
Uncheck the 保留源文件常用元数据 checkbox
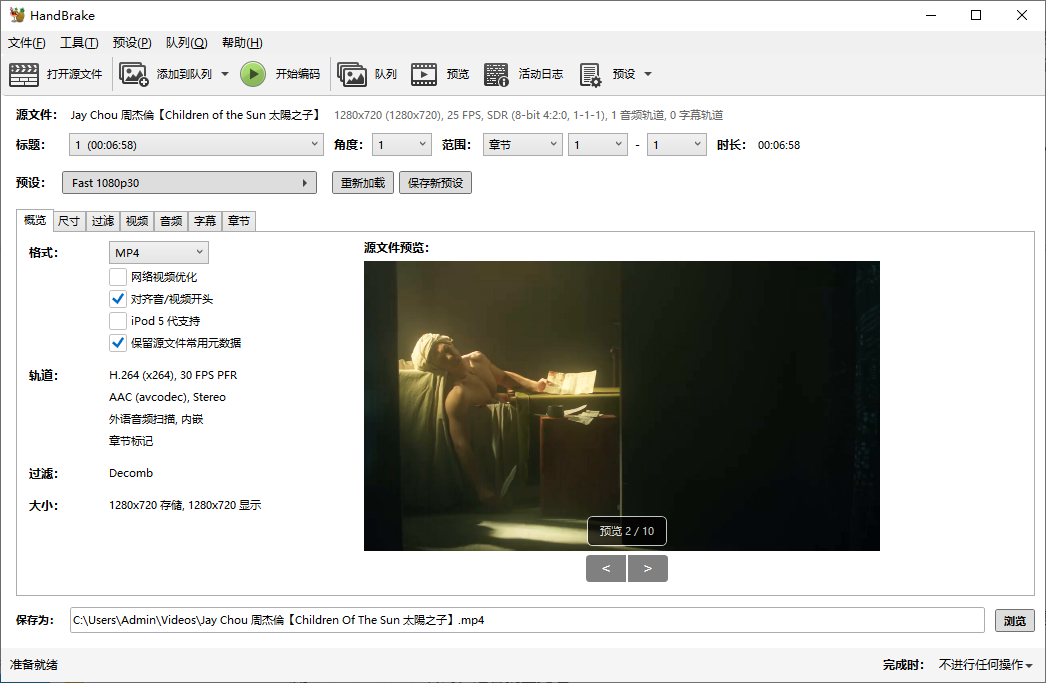tap(117, 343)
